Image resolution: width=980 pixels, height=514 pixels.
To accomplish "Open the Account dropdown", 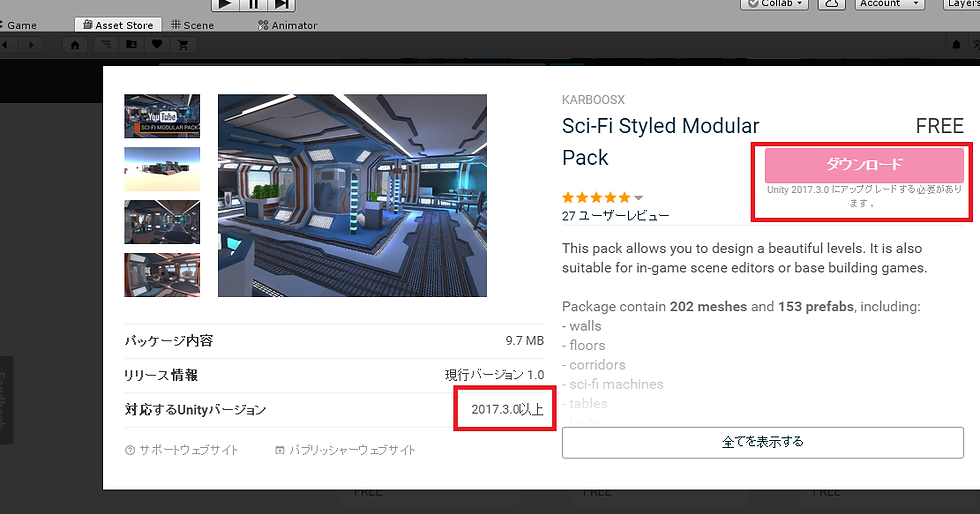I will (889, 4).
